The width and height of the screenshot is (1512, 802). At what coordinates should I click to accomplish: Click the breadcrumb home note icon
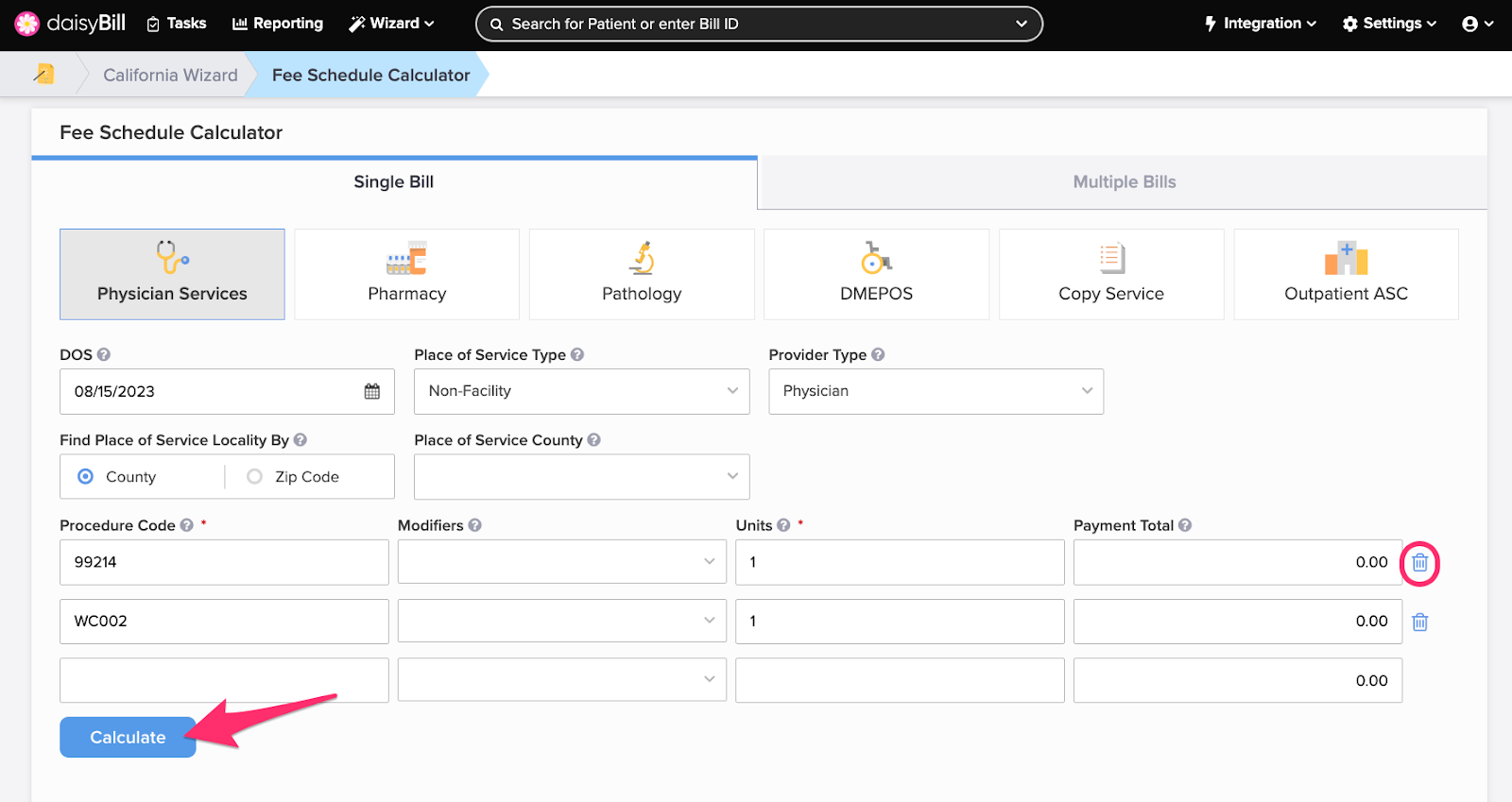43,74
